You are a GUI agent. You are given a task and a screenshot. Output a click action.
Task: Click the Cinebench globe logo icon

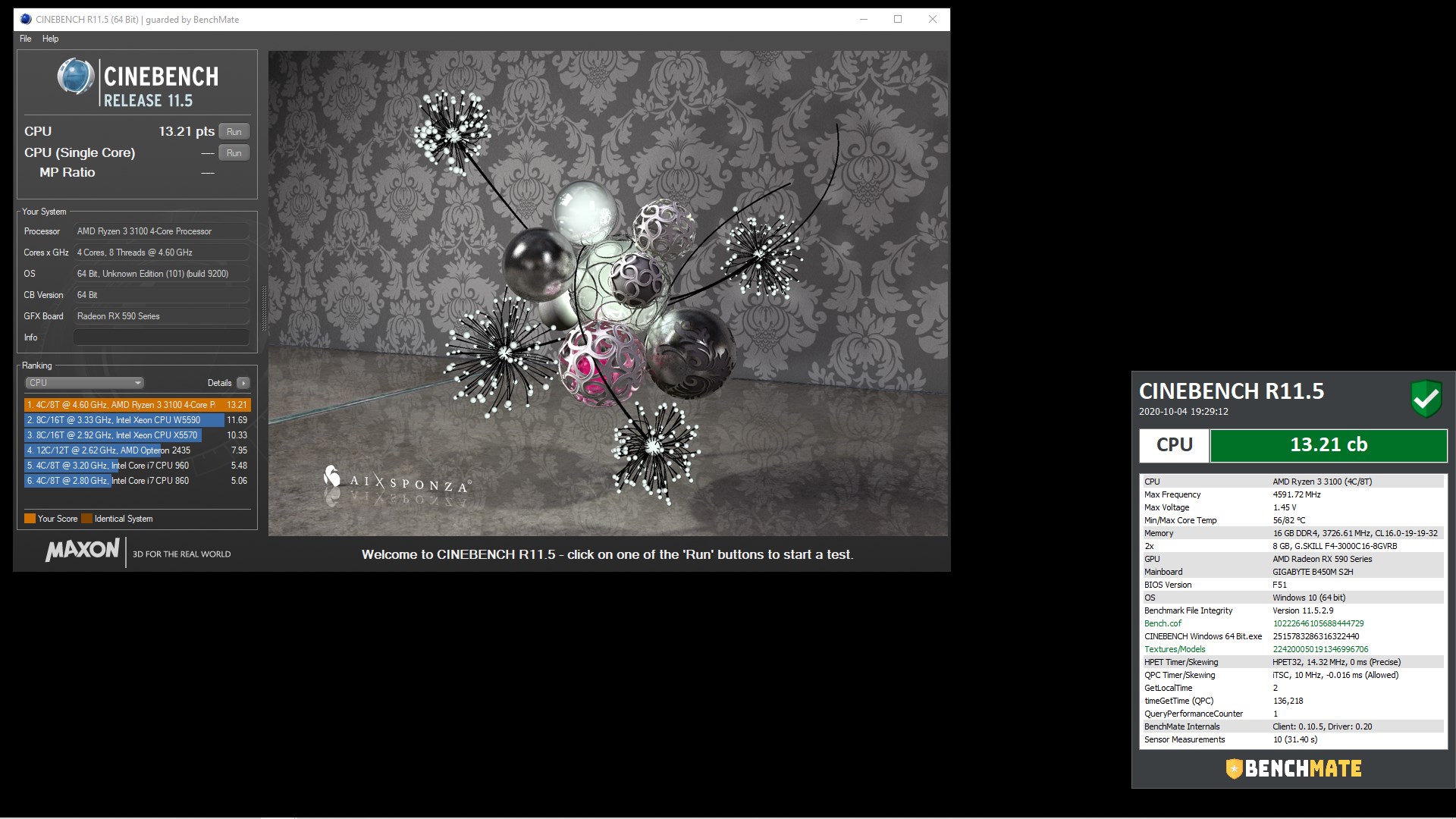76,77
